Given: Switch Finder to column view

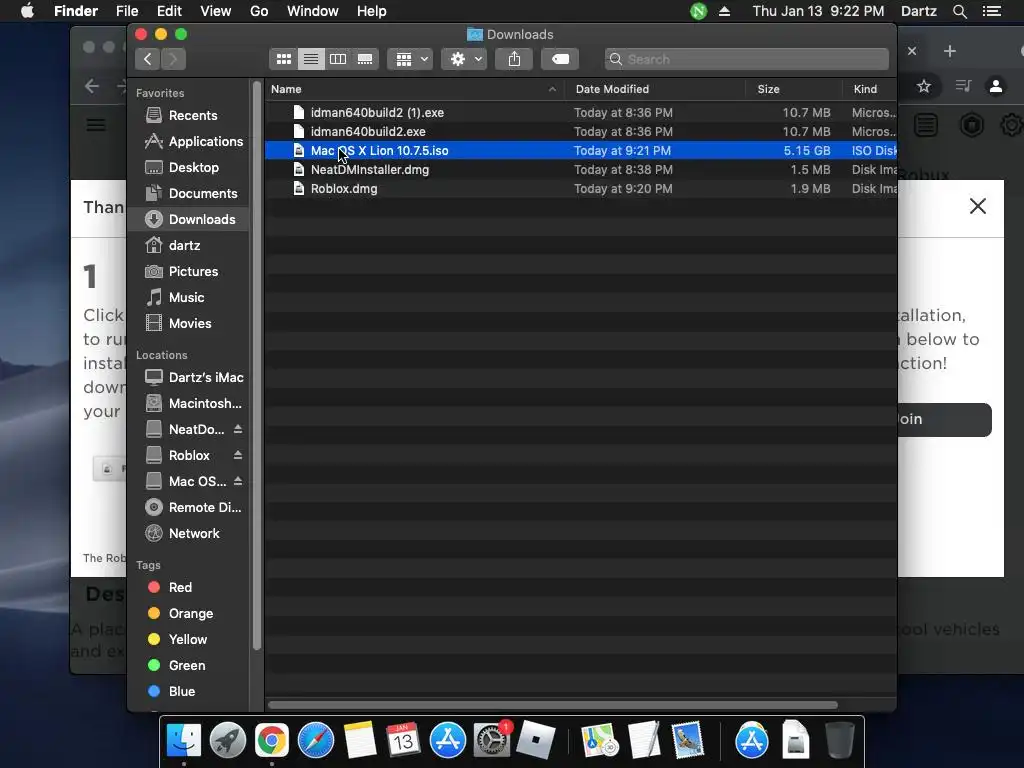Looking at the screenshot, I should (x=338, y=59).
